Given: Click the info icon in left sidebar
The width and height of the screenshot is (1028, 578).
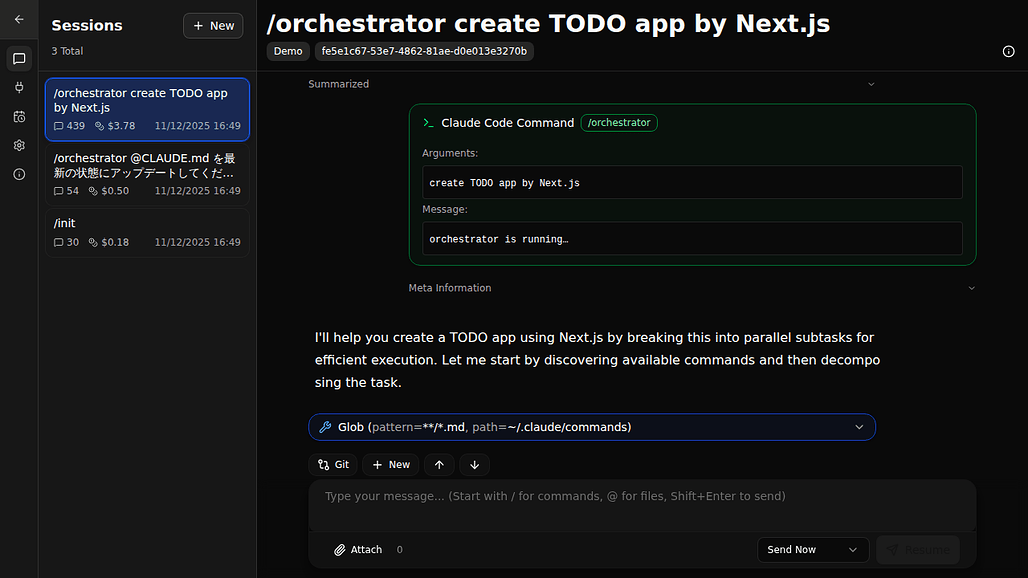Looking at the screenshot, I should 19,175.
